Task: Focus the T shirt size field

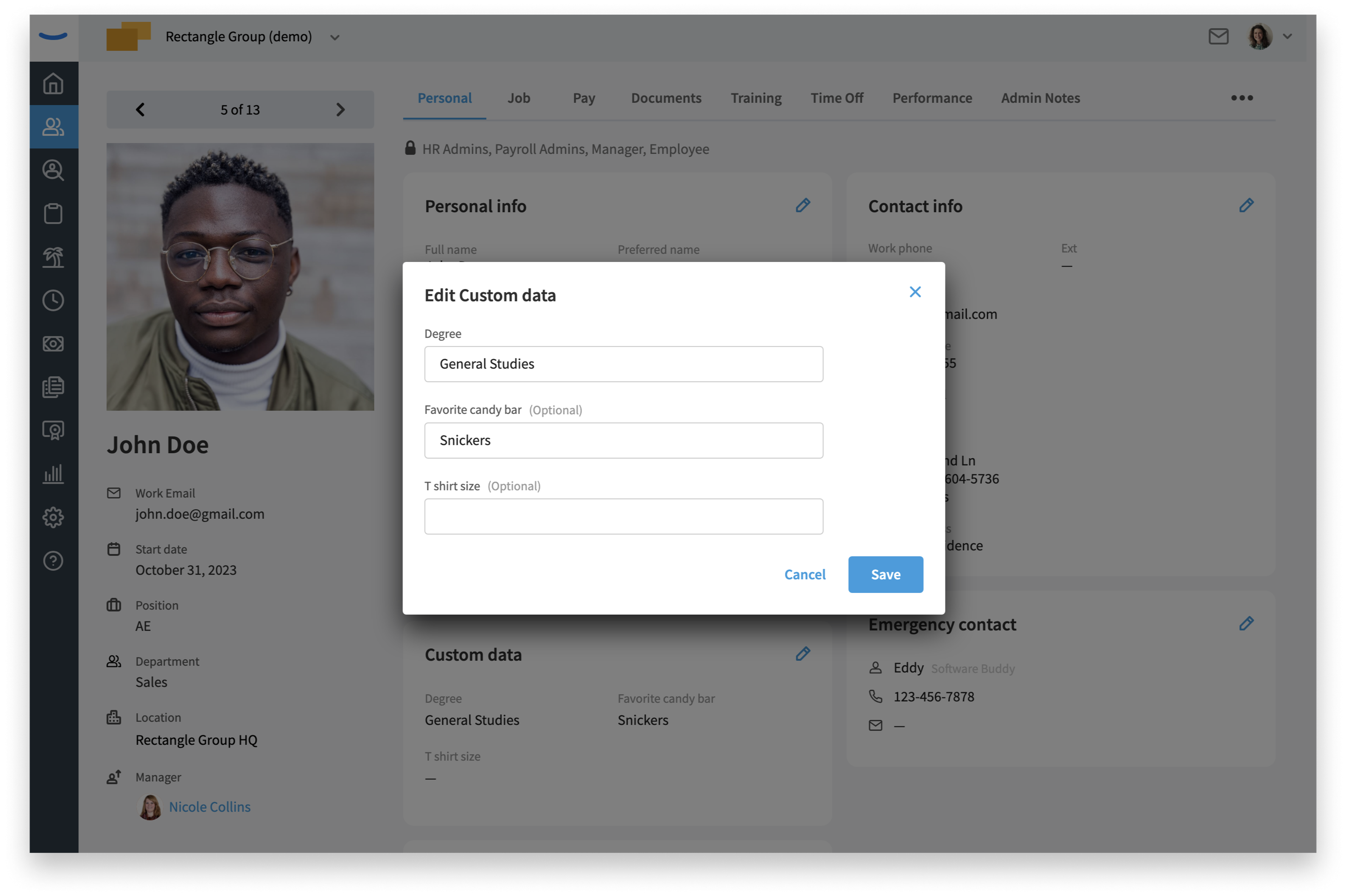Action: (623, 517)
